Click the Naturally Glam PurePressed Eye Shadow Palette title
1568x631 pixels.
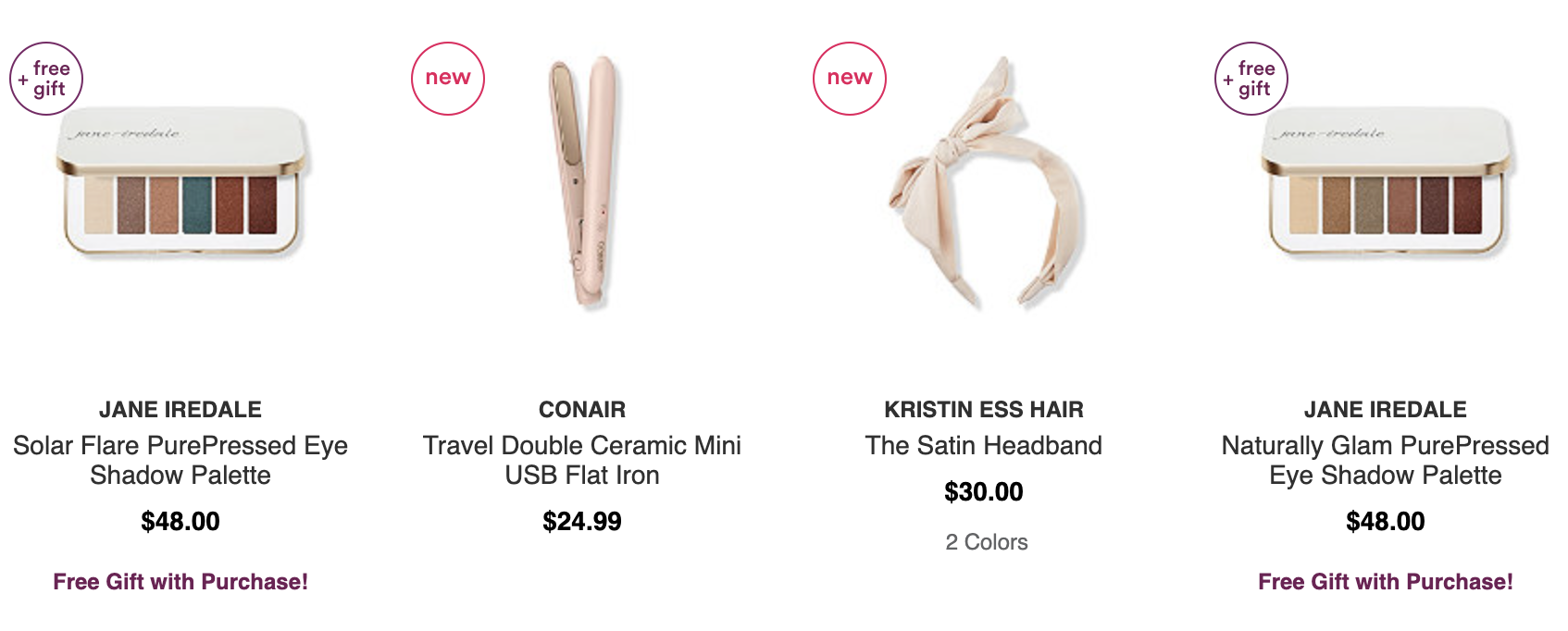coord(1386,460)
